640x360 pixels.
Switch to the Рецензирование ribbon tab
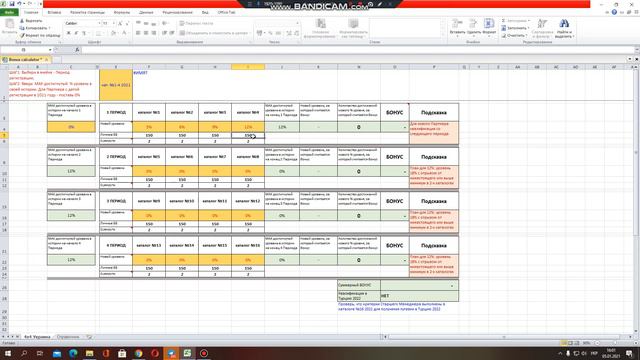click(177, 12)
